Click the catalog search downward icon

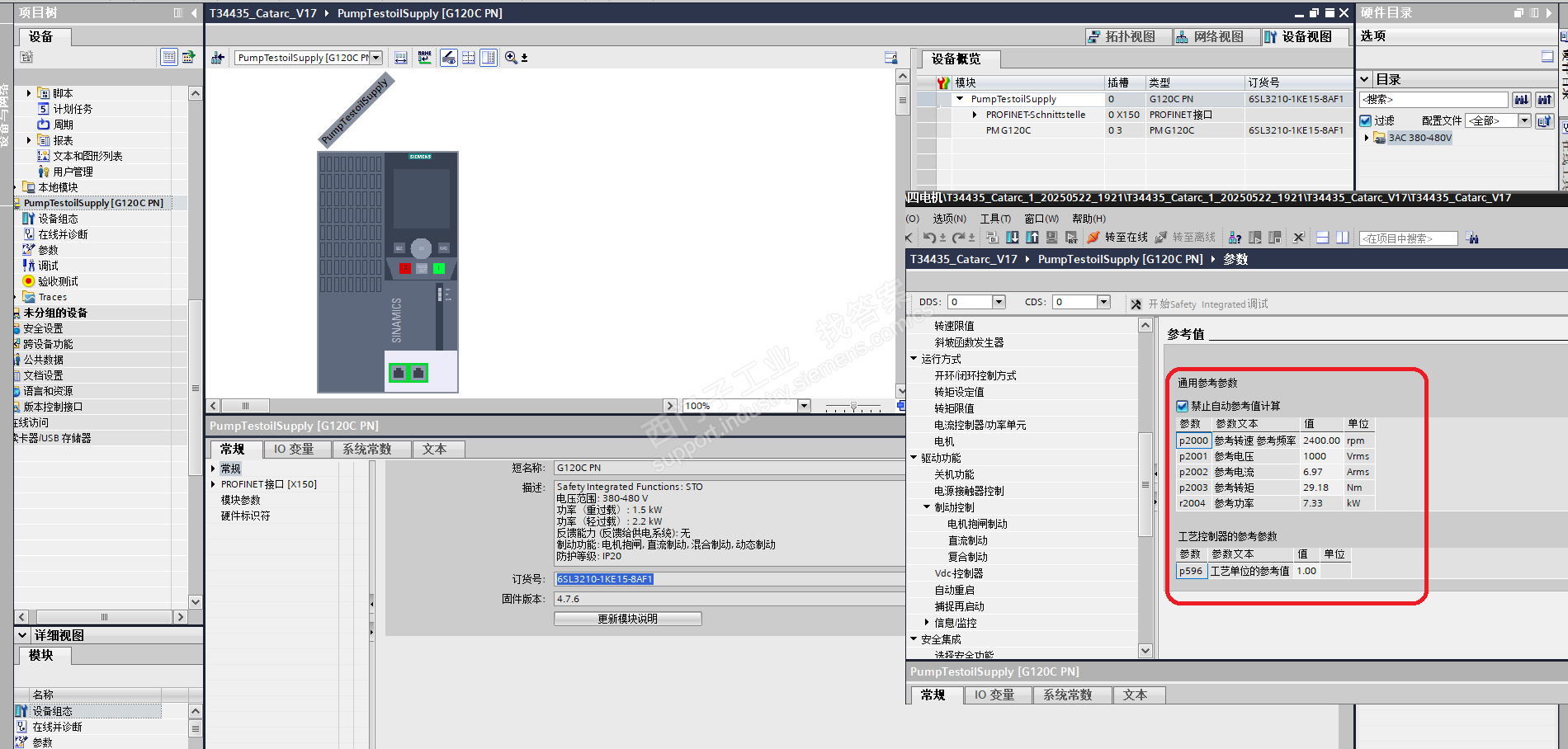click(1521, 100)
